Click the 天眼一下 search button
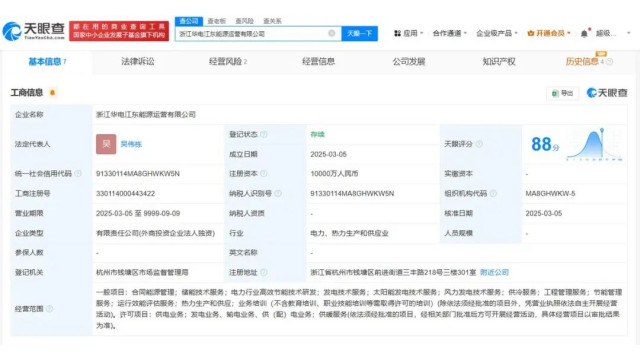 [360, 33]
